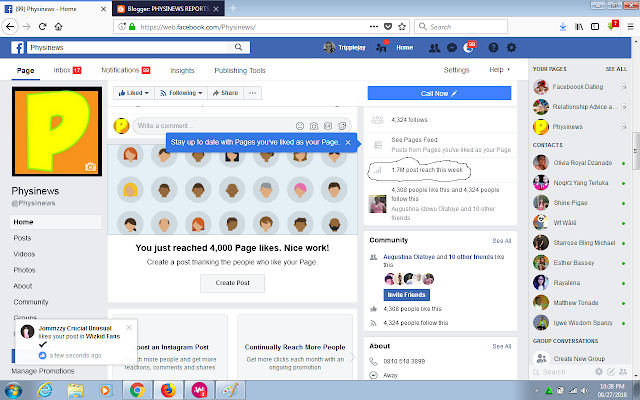Open Posts in the left page menu
Viewport: 640px width, 400px height.
[22, 238]
